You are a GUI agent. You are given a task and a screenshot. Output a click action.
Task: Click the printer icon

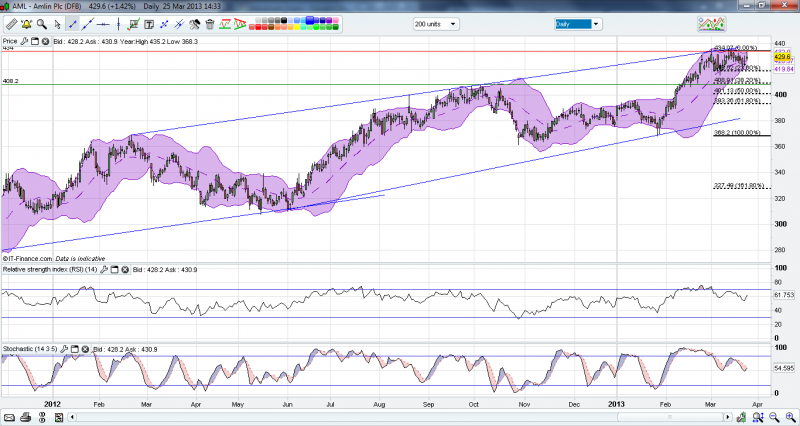26,417
